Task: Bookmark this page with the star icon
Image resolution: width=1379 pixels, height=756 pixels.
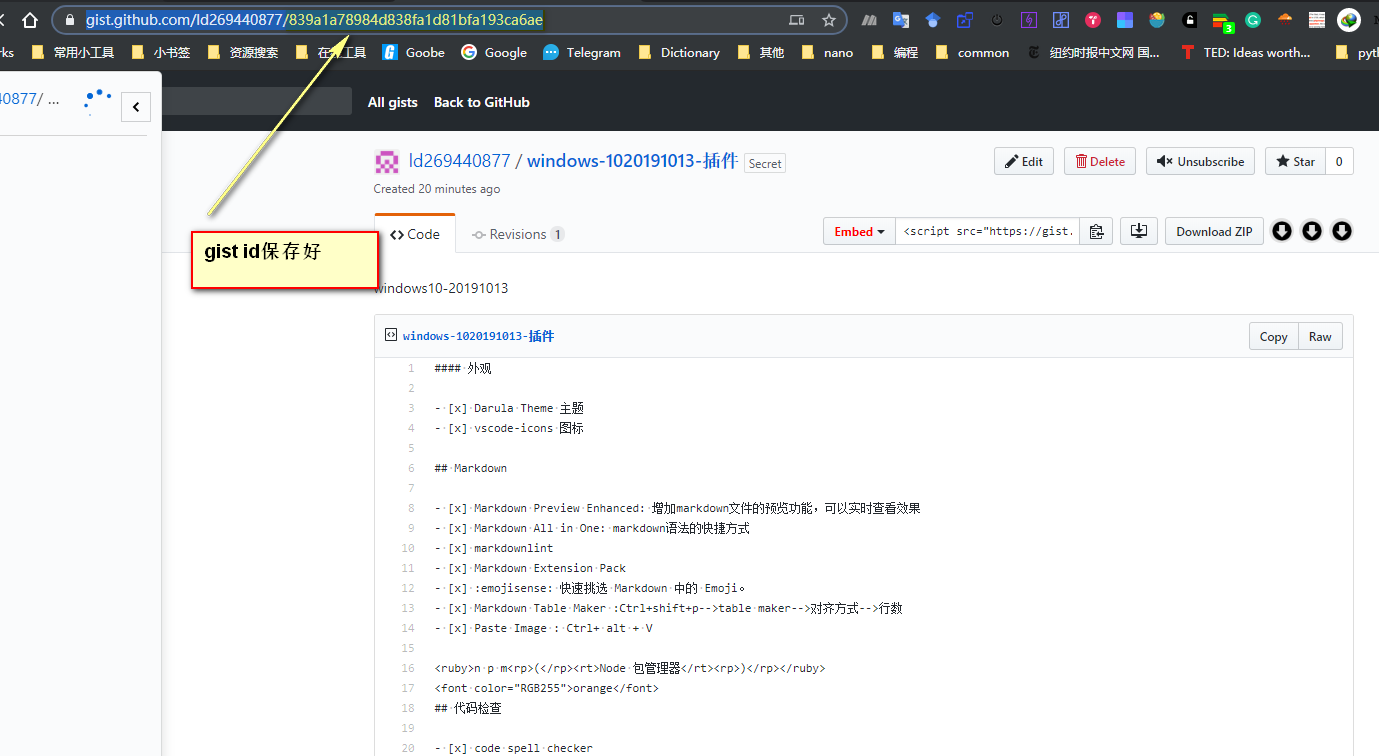Action: click(x=829, y=20)
